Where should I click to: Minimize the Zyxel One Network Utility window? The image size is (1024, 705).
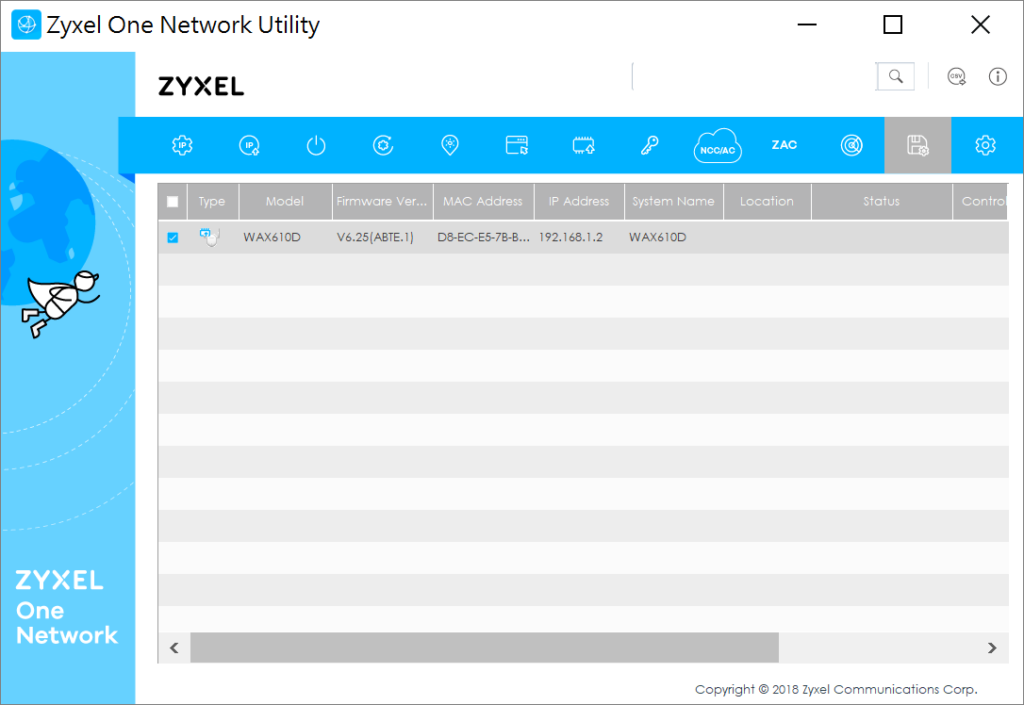tap(807, 25)
